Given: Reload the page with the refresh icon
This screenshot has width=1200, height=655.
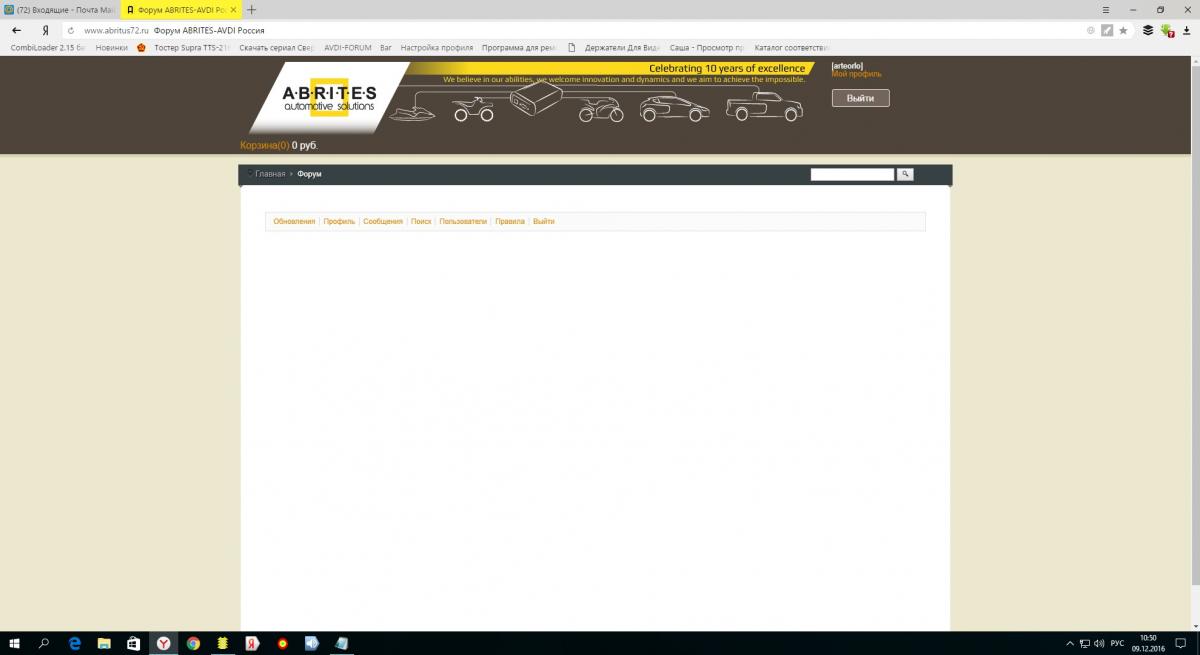Looking at the screenshot, I should point(71,30).
